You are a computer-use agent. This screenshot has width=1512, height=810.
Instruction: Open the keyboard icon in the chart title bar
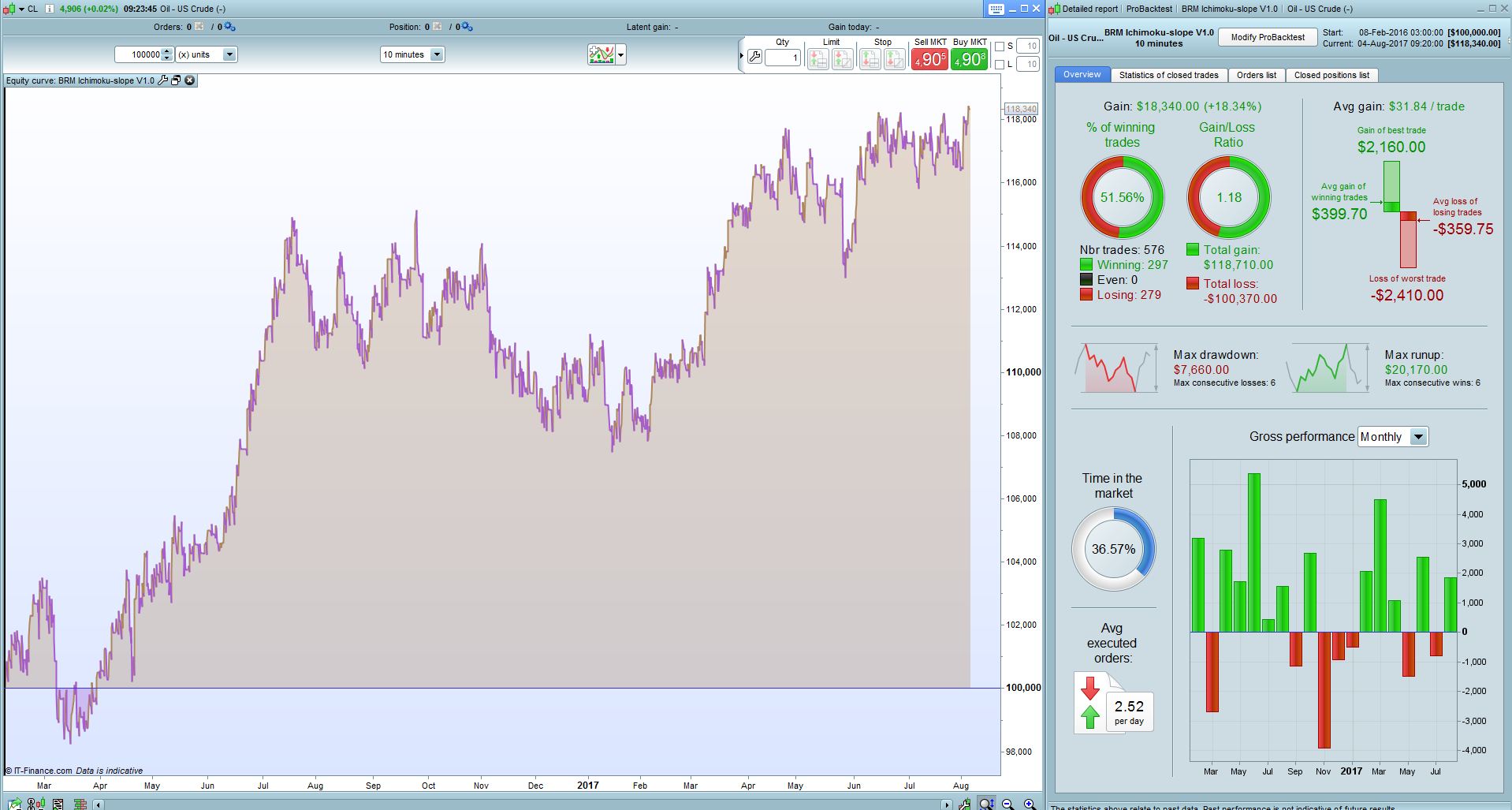996,9
